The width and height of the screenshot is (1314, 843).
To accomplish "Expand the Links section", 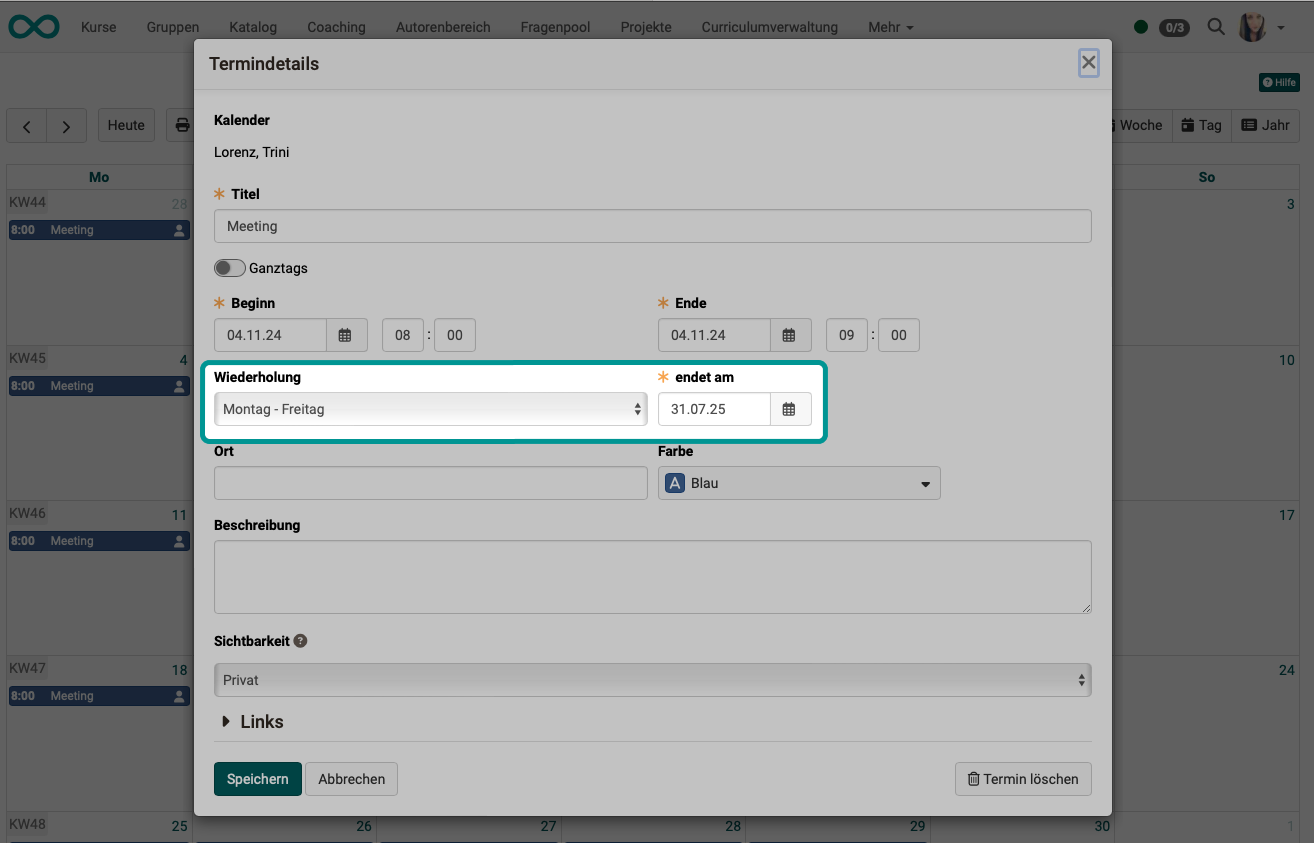I will [252, 722].
